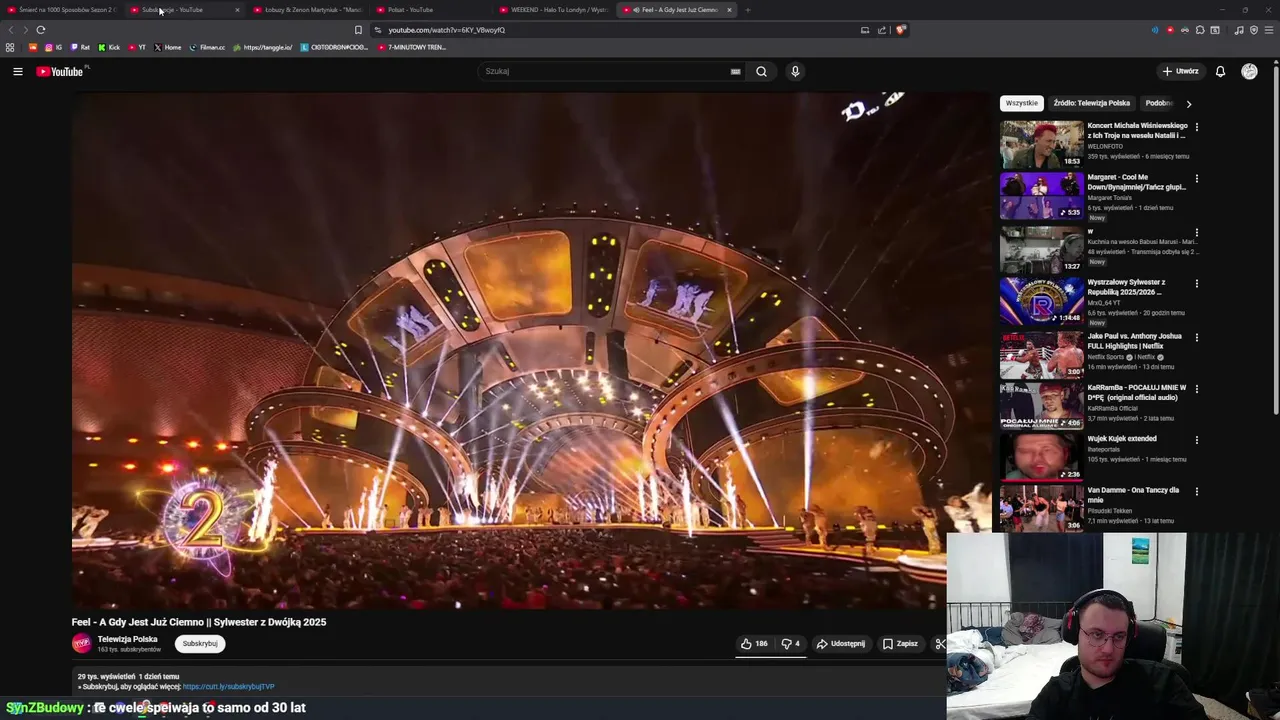Open options for 'Wujek Kujek extended' video

pos(1196,439)
